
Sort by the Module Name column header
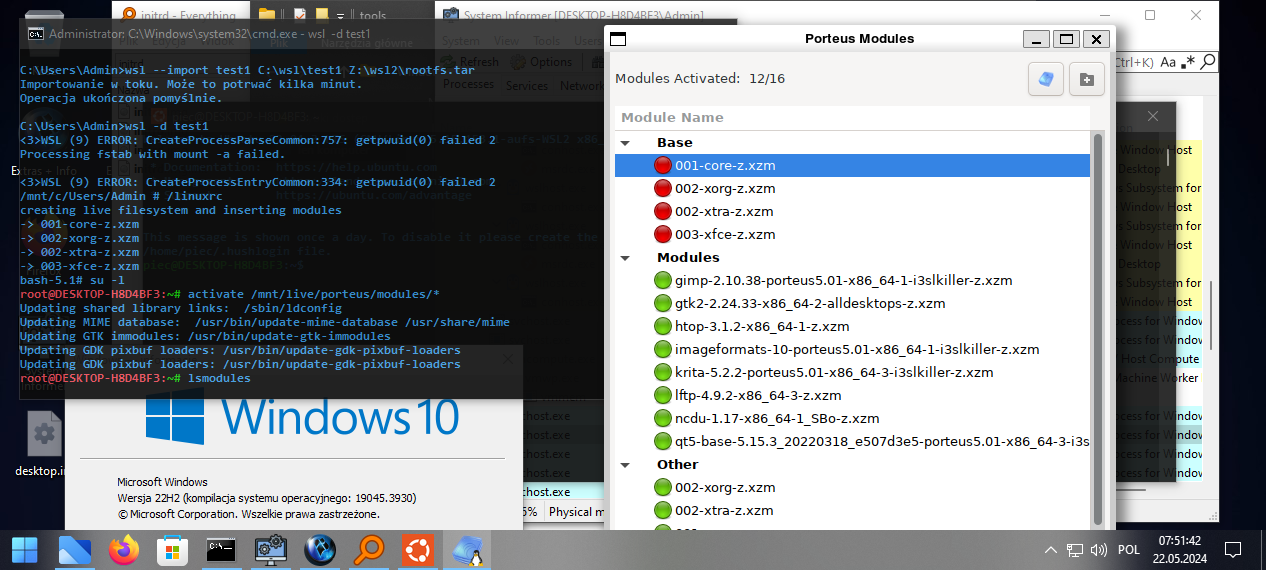(852, 118)
